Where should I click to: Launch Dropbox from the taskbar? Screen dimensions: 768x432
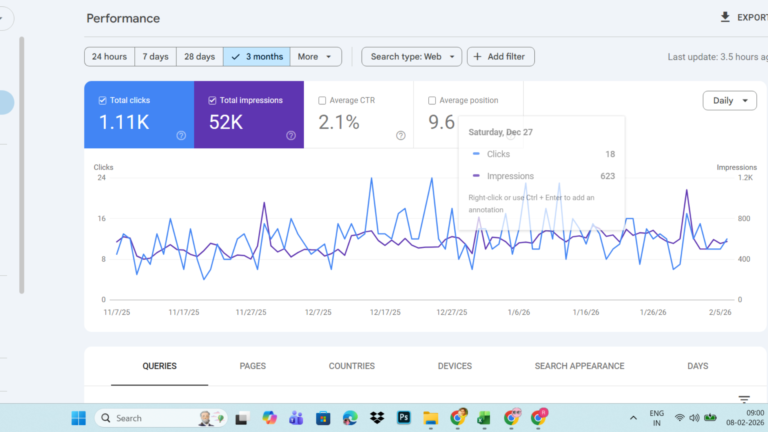coord(377,418)
